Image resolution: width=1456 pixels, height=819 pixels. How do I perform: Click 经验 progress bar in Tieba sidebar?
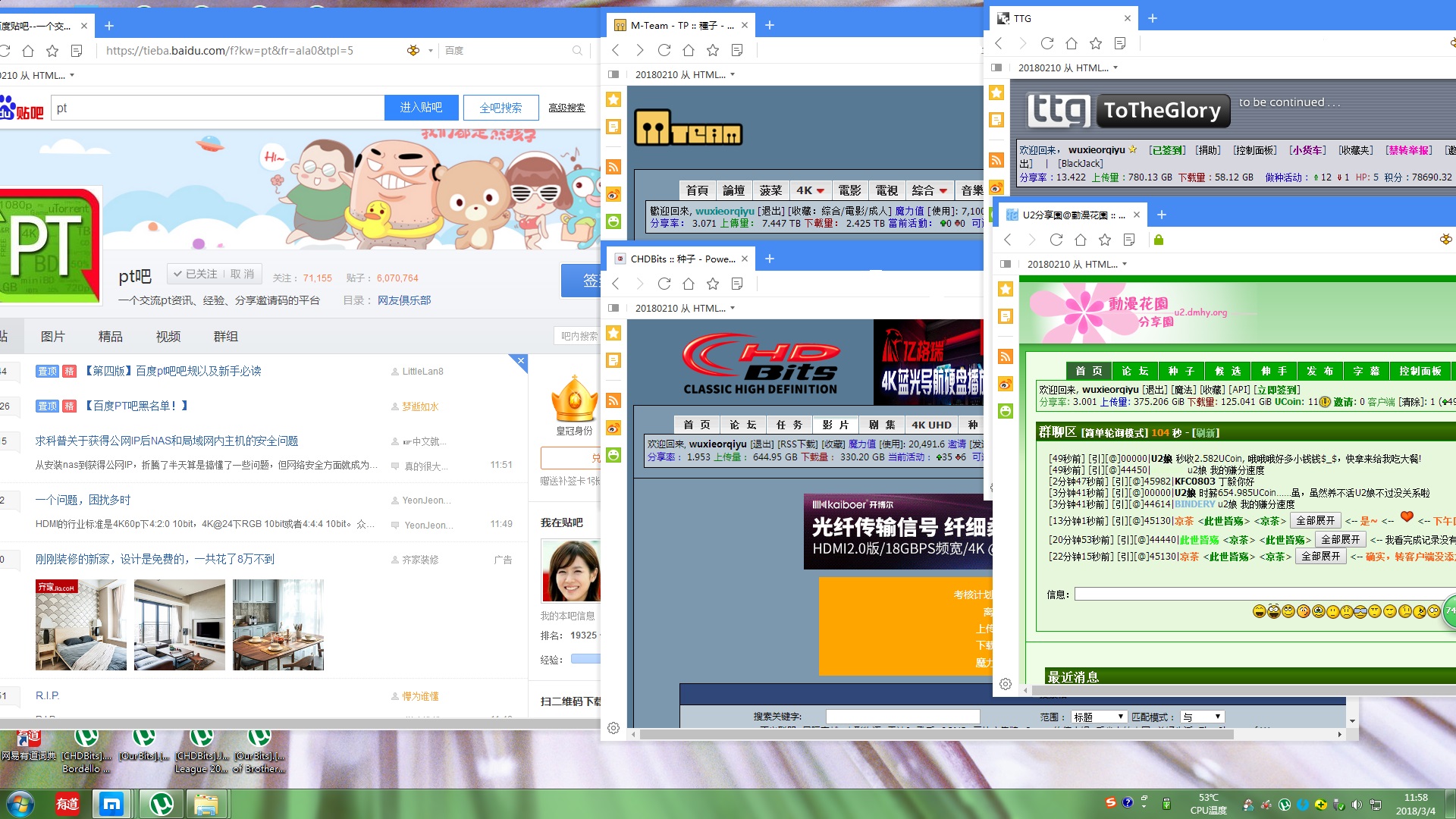click(585, 659)
